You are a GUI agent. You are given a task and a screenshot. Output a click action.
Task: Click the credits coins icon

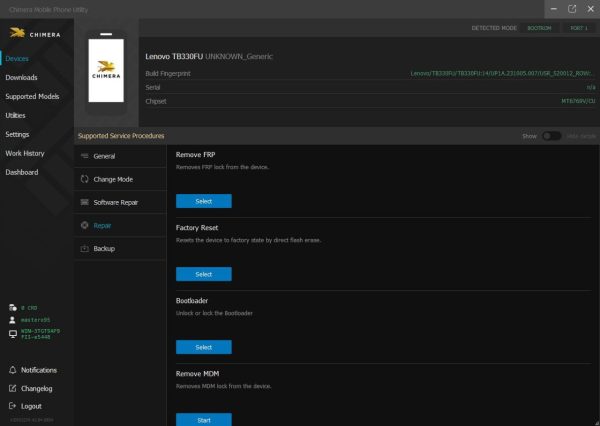point(13,307)
